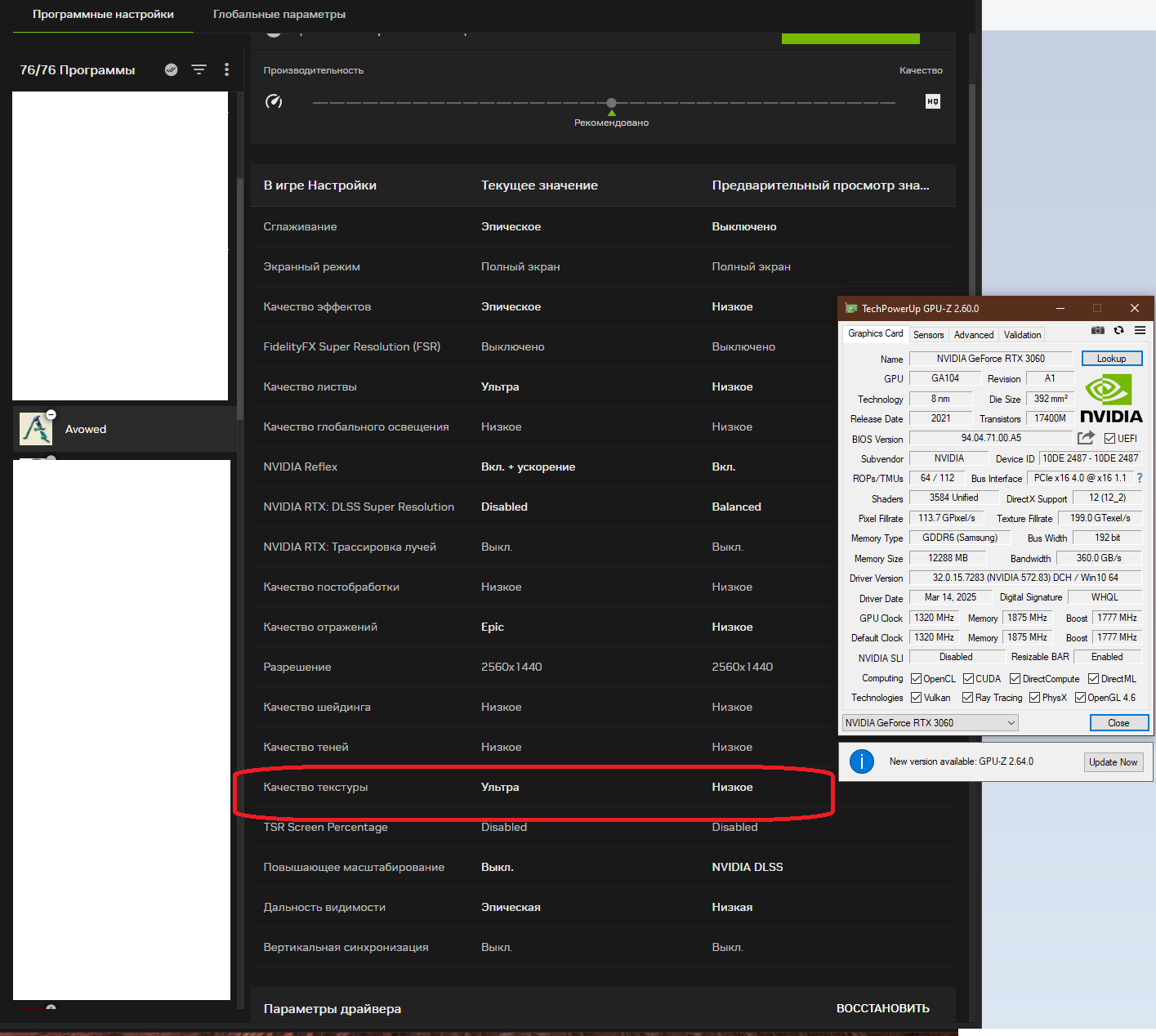Click the Update Now button
The image size is (1156, 1036).
(x=1114, y=762)
